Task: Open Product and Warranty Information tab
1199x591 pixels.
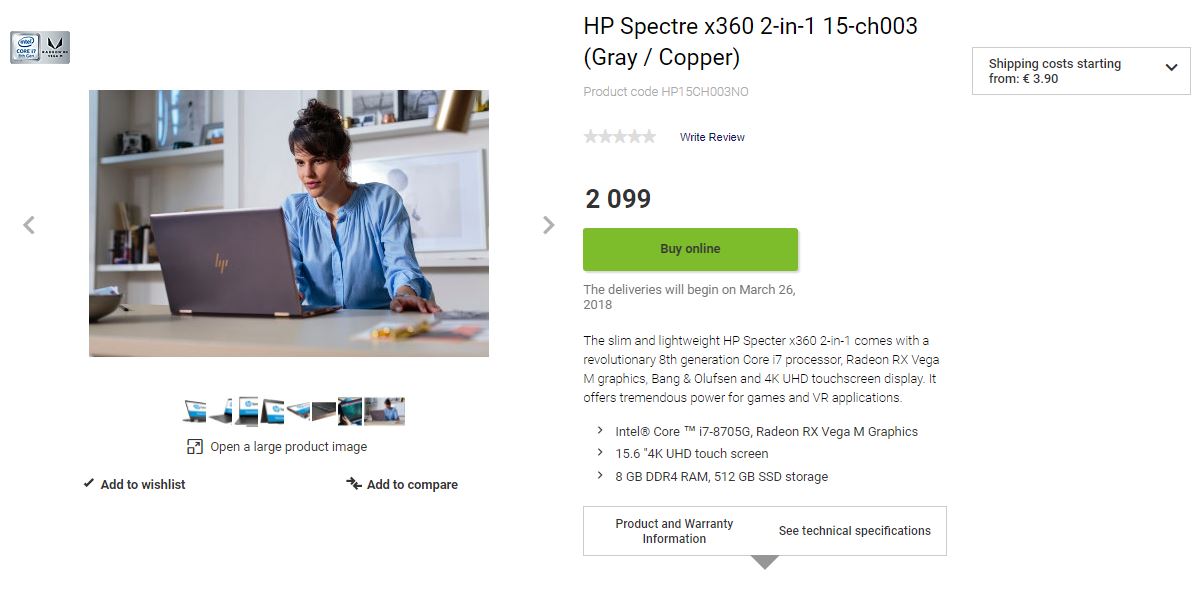Action: pyautogui.click(x=674, y=531)
